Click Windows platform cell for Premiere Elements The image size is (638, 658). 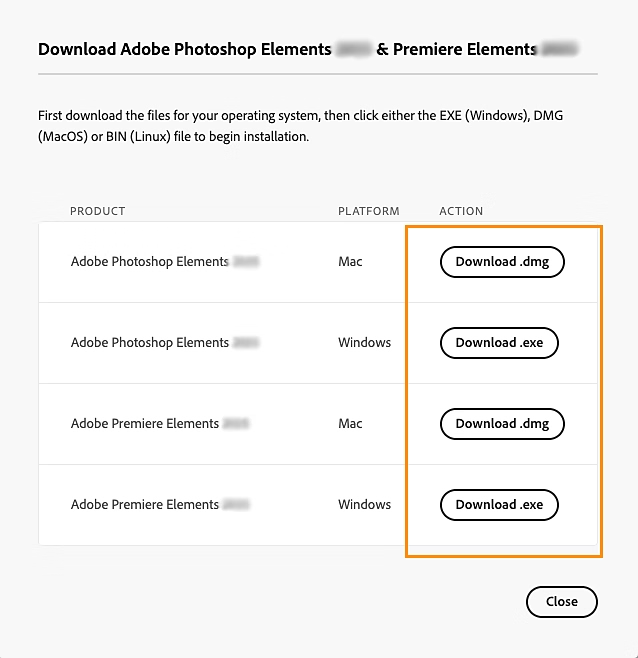click(364, 504)
